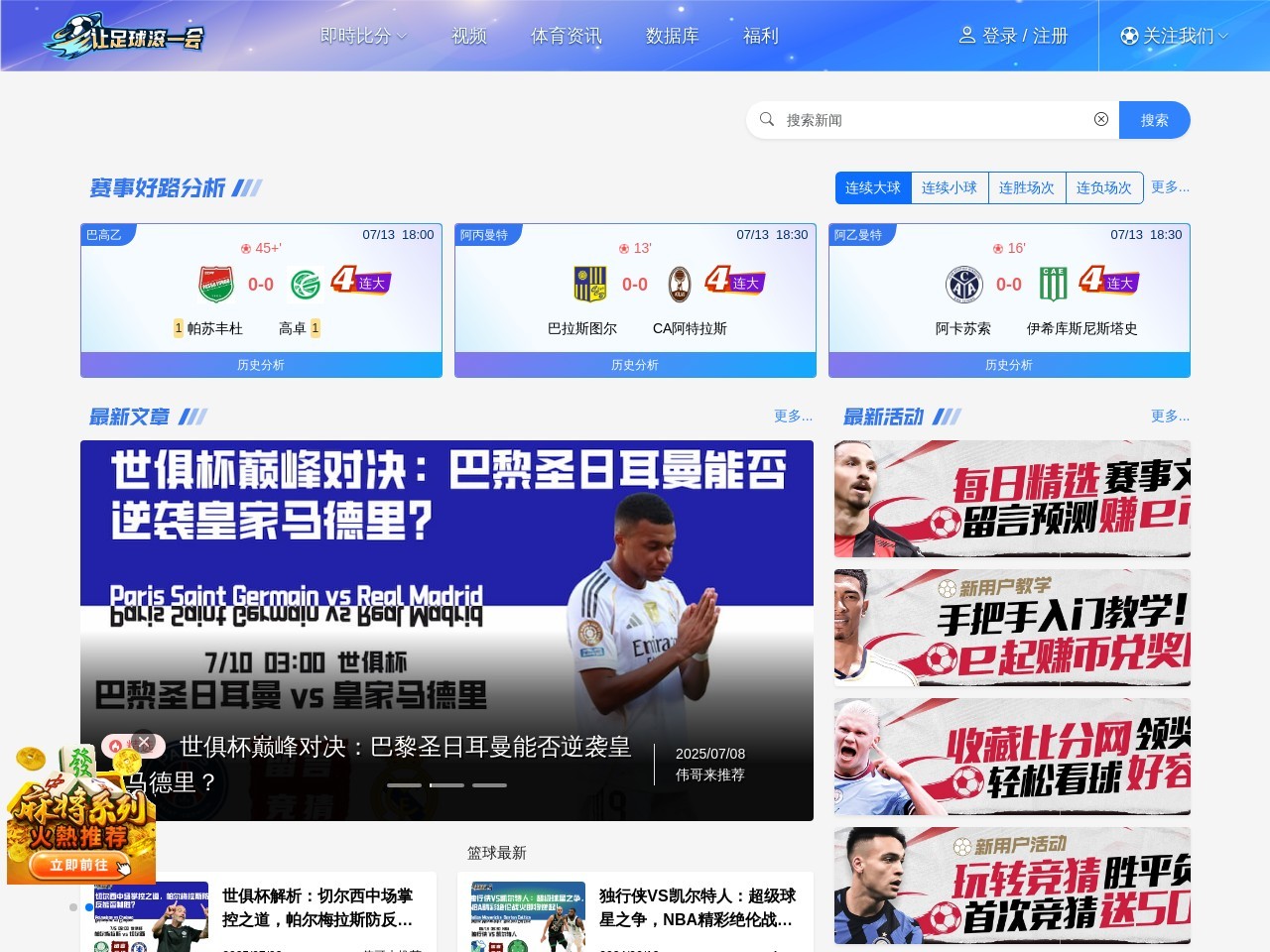Switch to the 连胜场次 filter
Viewport: 1270px width, 952px height.
pos(1027,187)
